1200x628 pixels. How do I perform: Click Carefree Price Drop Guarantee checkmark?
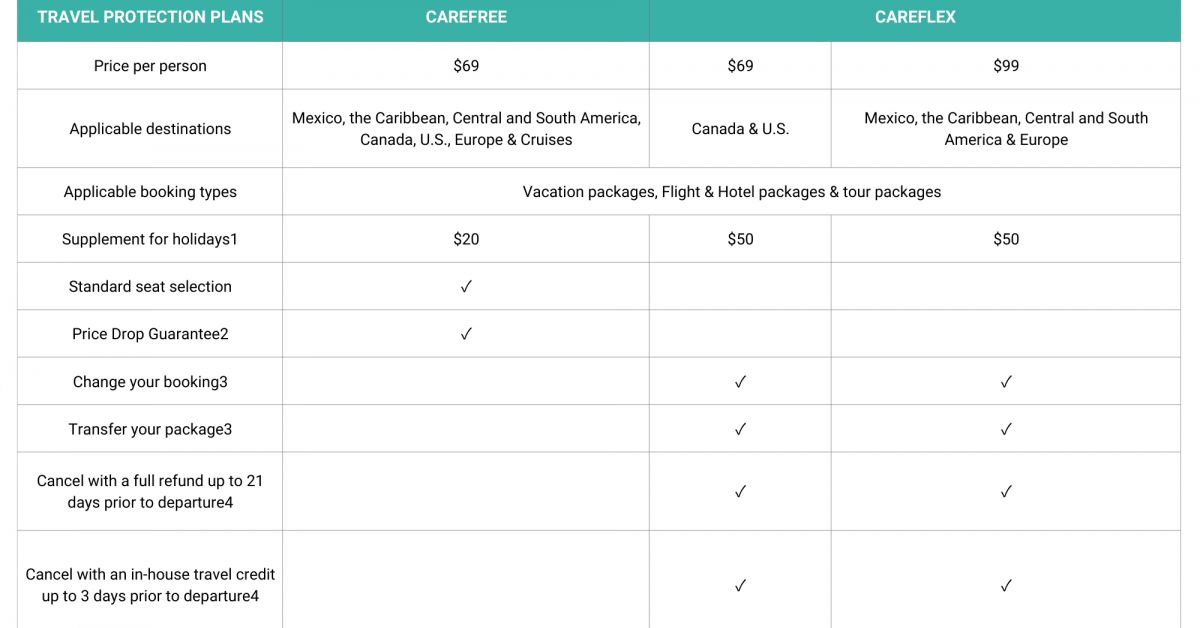pyautogui.click(x=466, y=334)
